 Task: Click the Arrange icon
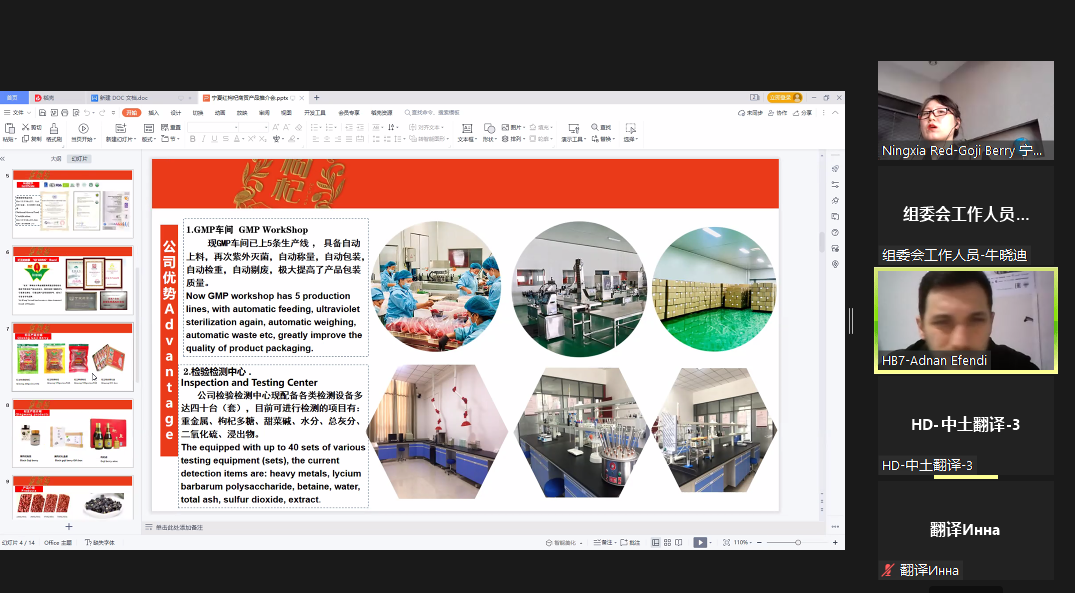[505, 139]
